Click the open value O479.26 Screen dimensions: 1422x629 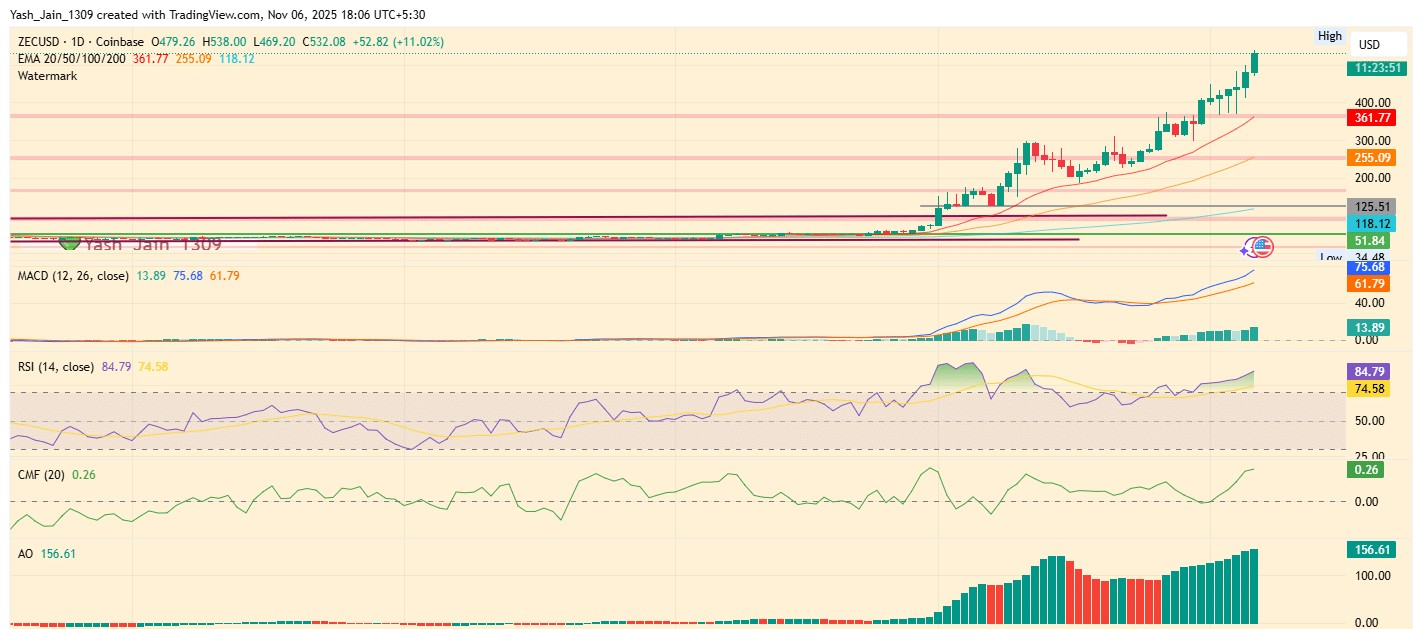point(174,42)
